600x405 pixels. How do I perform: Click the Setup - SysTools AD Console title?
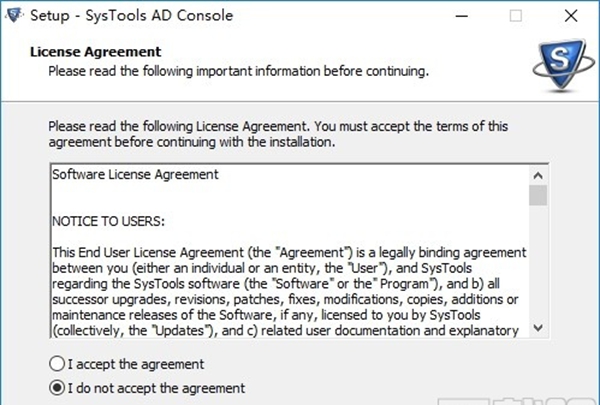click(132, 16)
